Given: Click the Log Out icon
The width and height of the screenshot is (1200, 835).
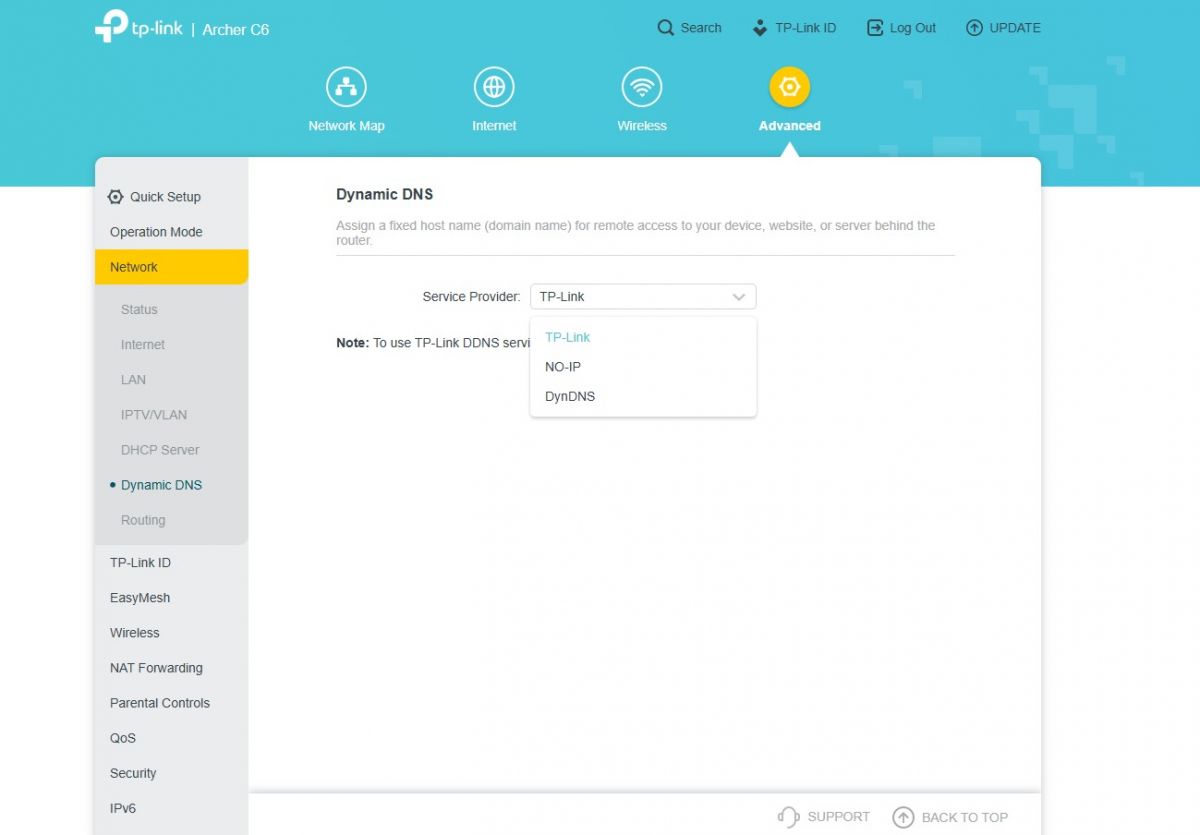Looking at the screenshot, I should 875,28.
